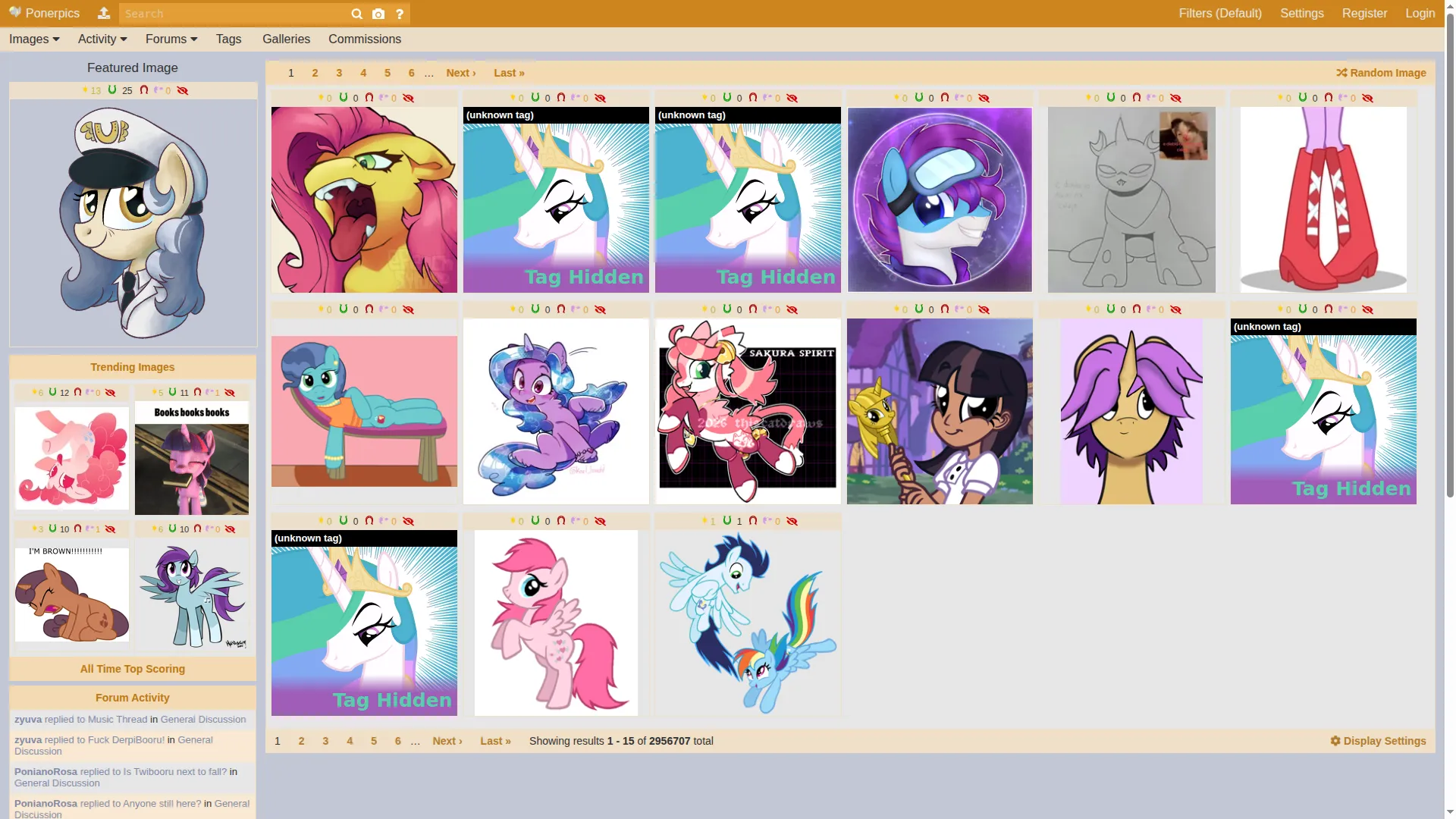
Task: Hide the Soarin and Rainbow Dash image
Action: pos(792,521)
